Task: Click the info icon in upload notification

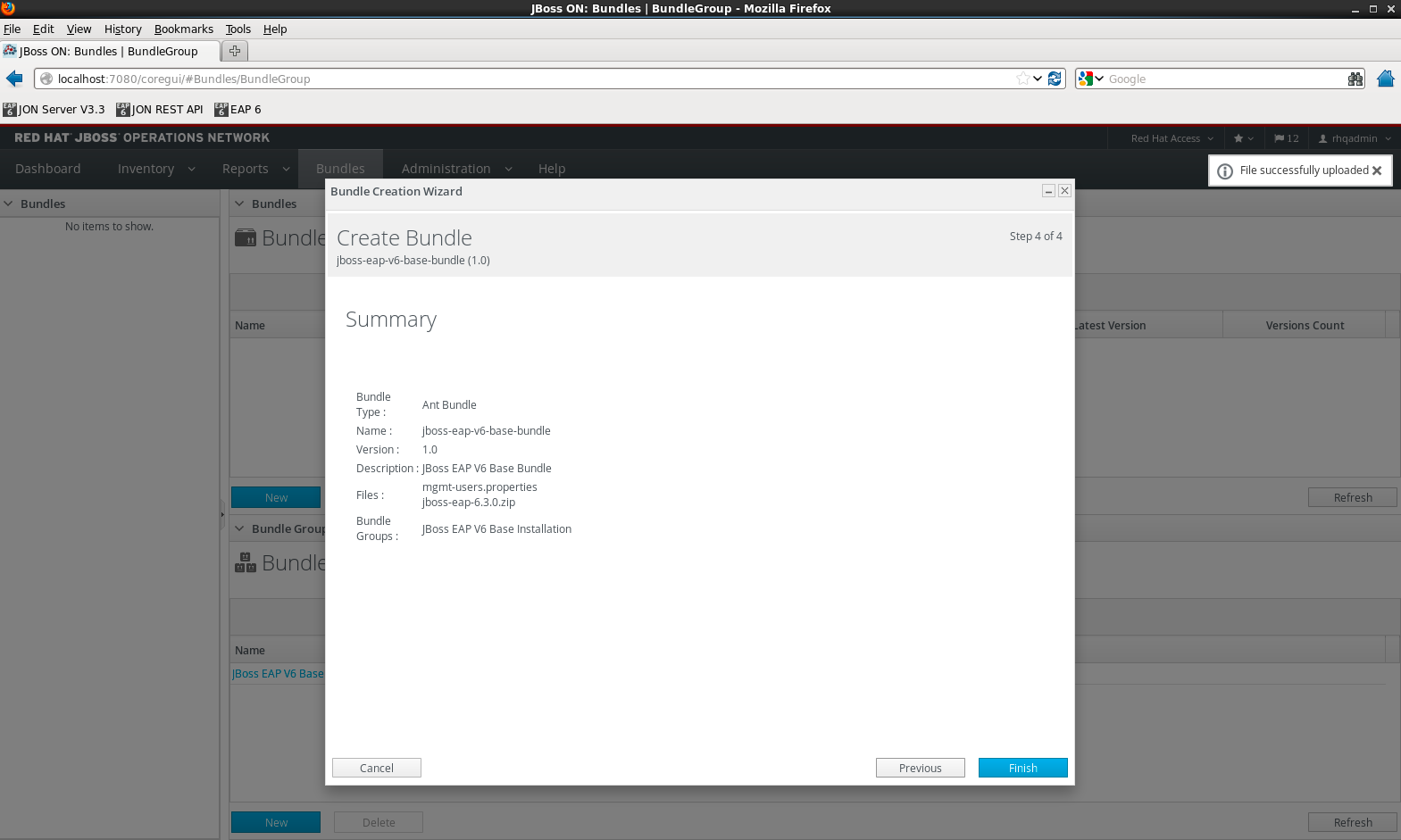Action: 1225,170
